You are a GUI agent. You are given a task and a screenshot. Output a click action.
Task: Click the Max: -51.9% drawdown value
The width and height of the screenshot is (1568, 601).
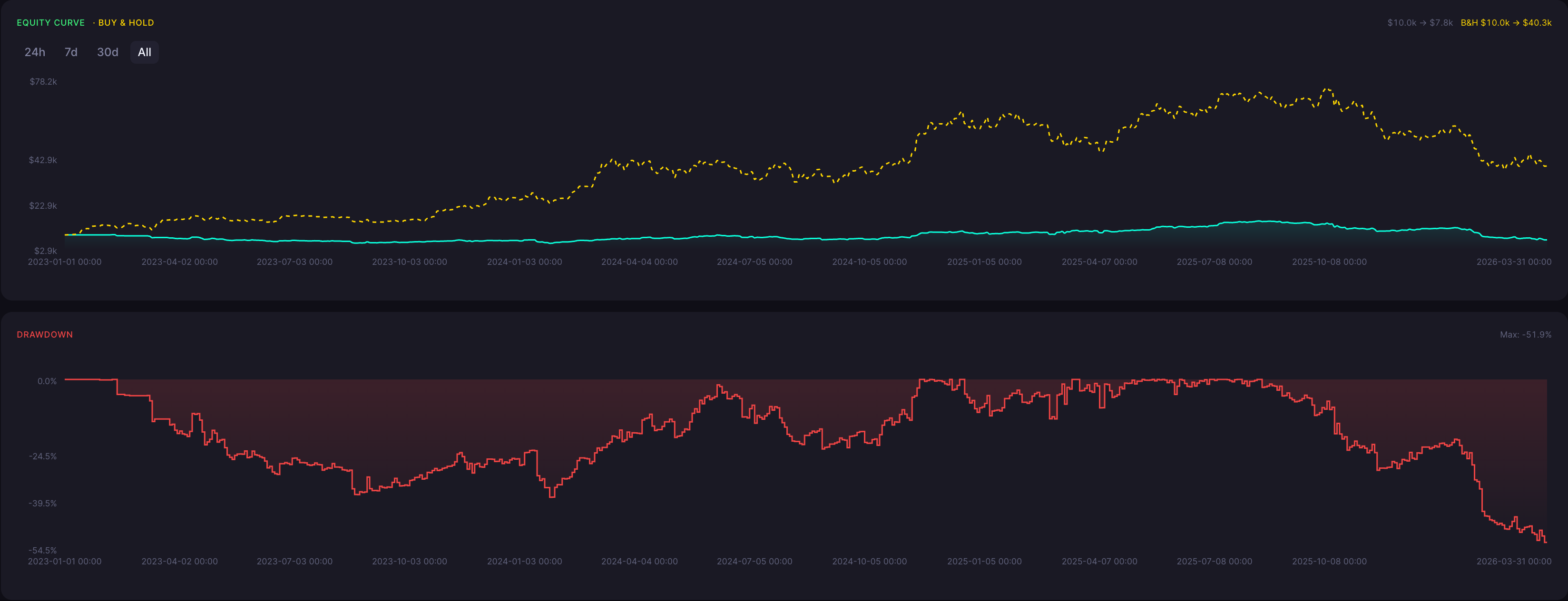[x=1525, y=335]
